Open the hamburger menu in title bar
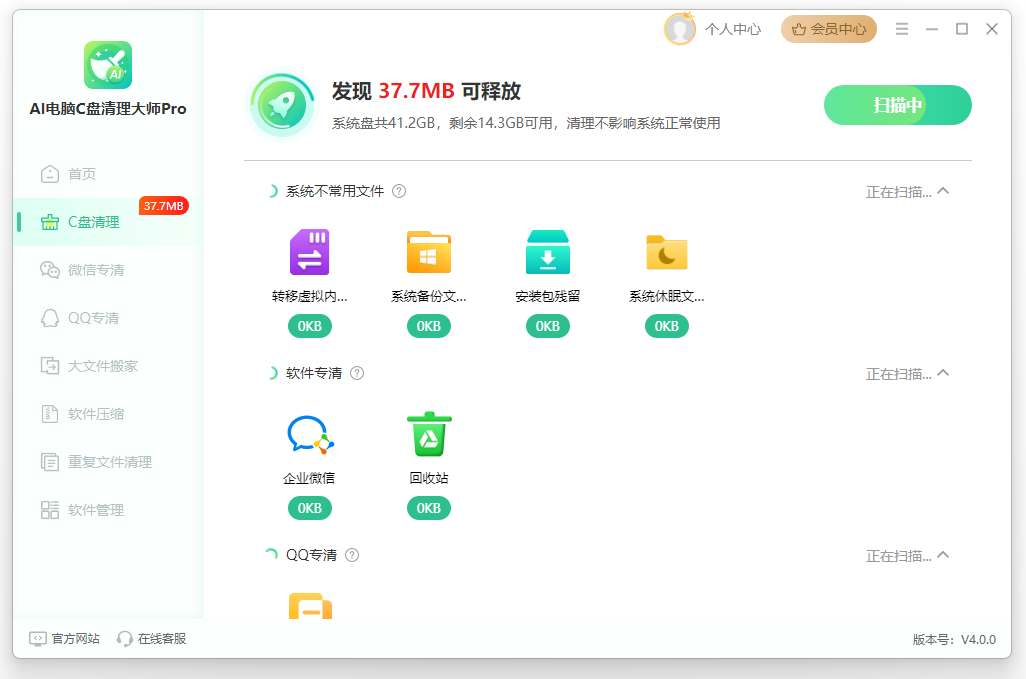Image resolution: width=1026 pixels, height=679 pixels. tap(902, 29)
